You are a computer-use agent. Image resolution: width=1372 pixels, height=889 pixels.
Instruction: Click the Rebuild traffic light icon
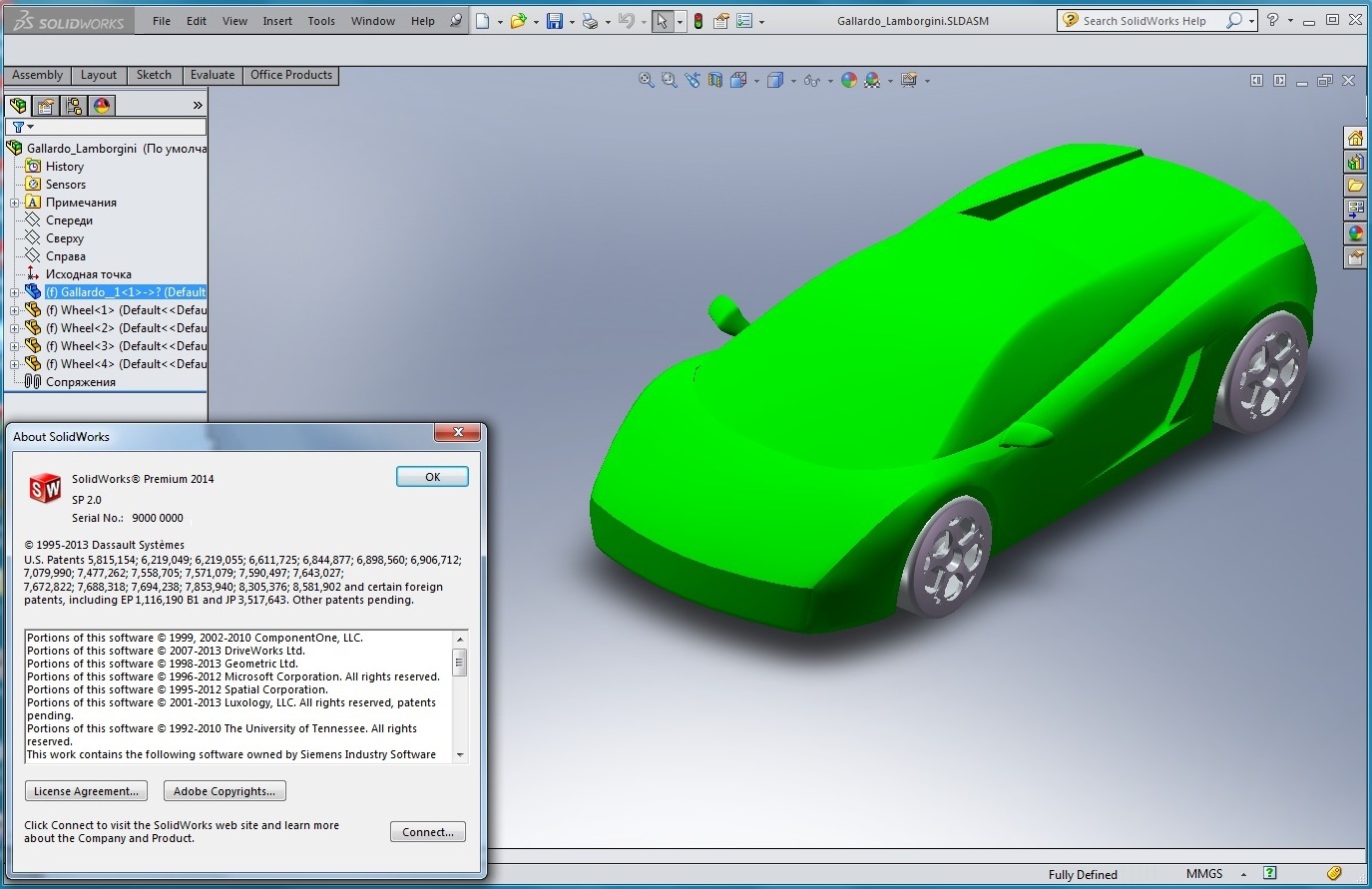698,21
